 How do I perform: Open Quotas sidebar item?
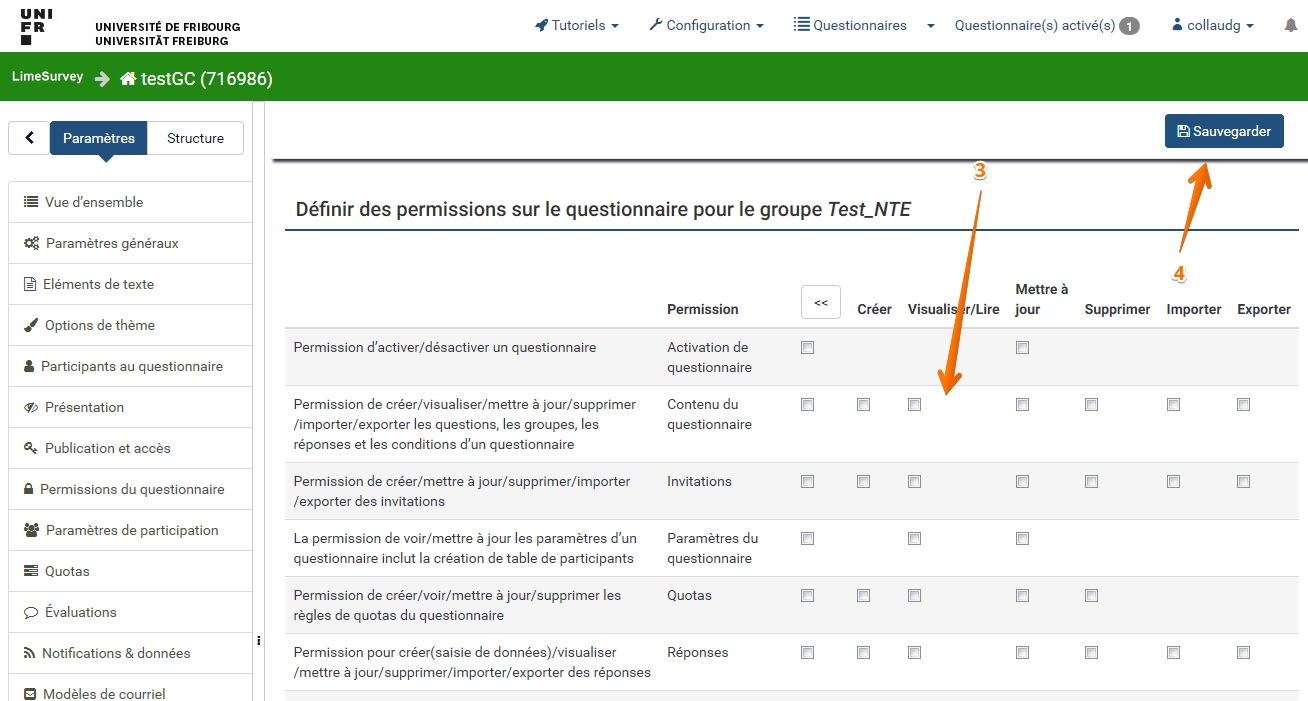[130, 571]
